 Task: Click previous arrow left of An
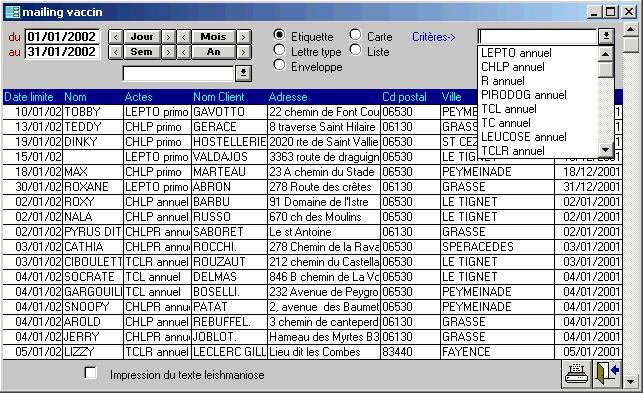pos(184,52)
